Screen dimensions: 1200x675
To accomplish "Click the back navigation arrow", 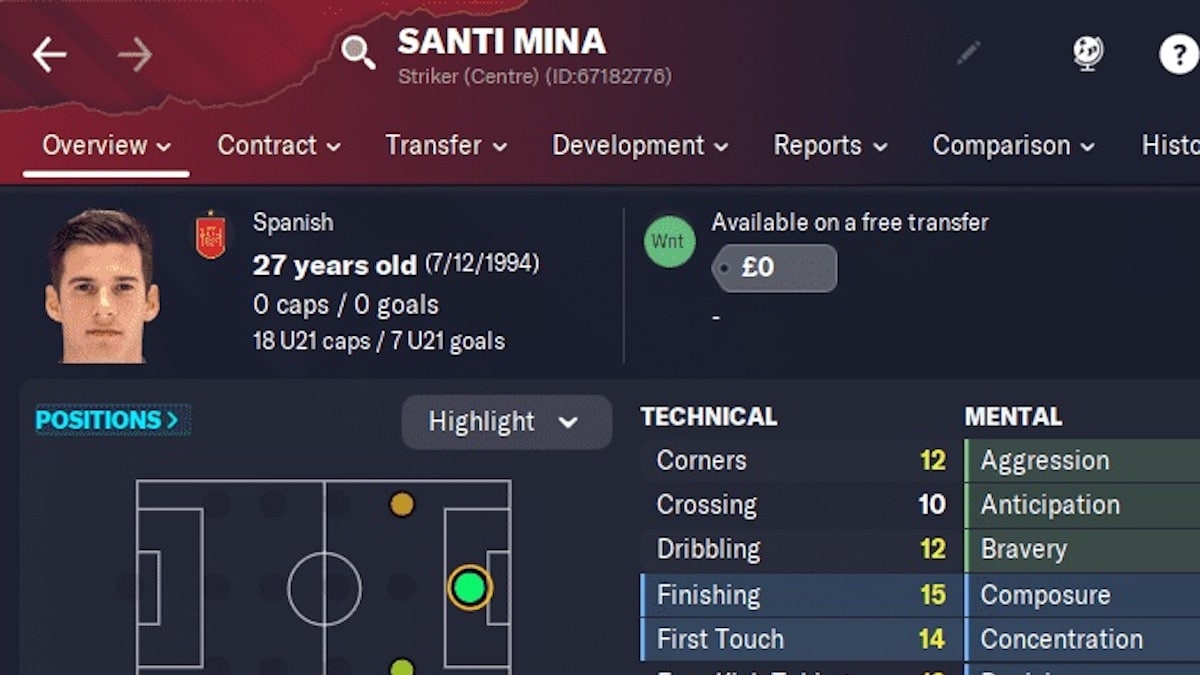I will (x=49, y=54).
